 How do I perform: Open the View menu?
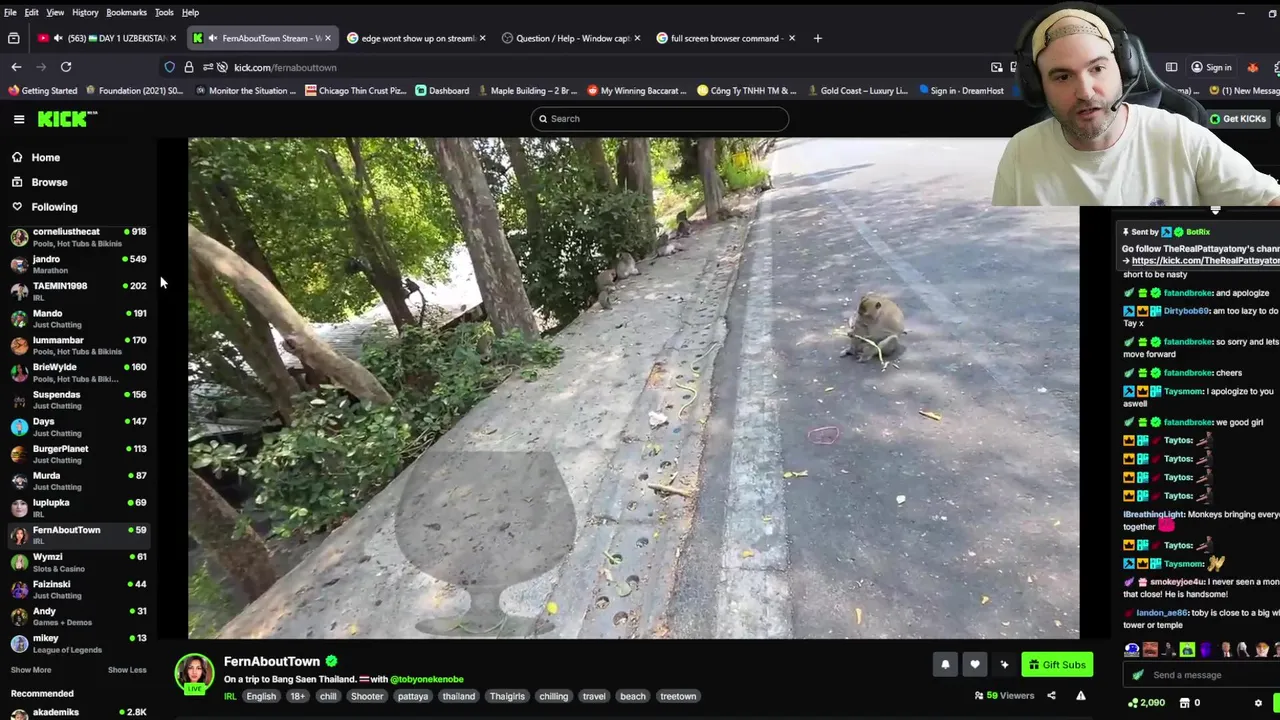pos(55,12)
